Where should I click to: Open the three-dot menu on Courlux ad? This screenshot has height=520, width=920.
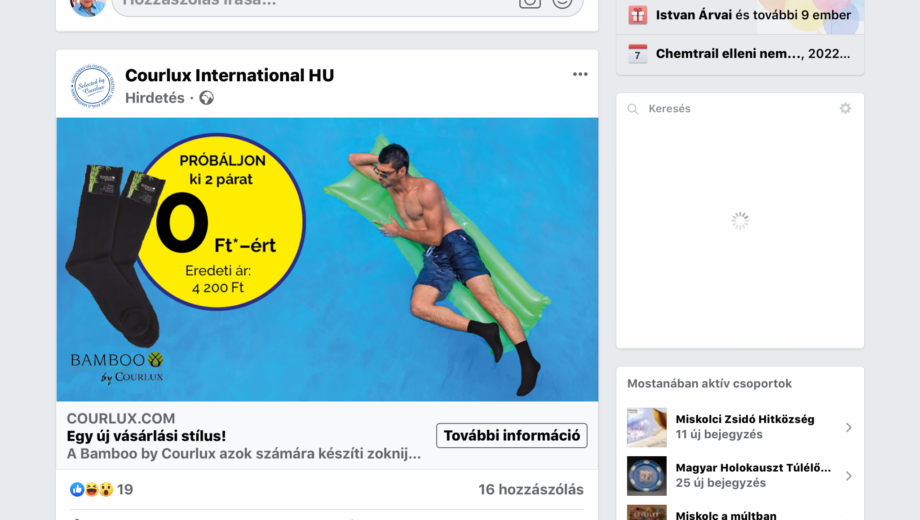point(580,74)
